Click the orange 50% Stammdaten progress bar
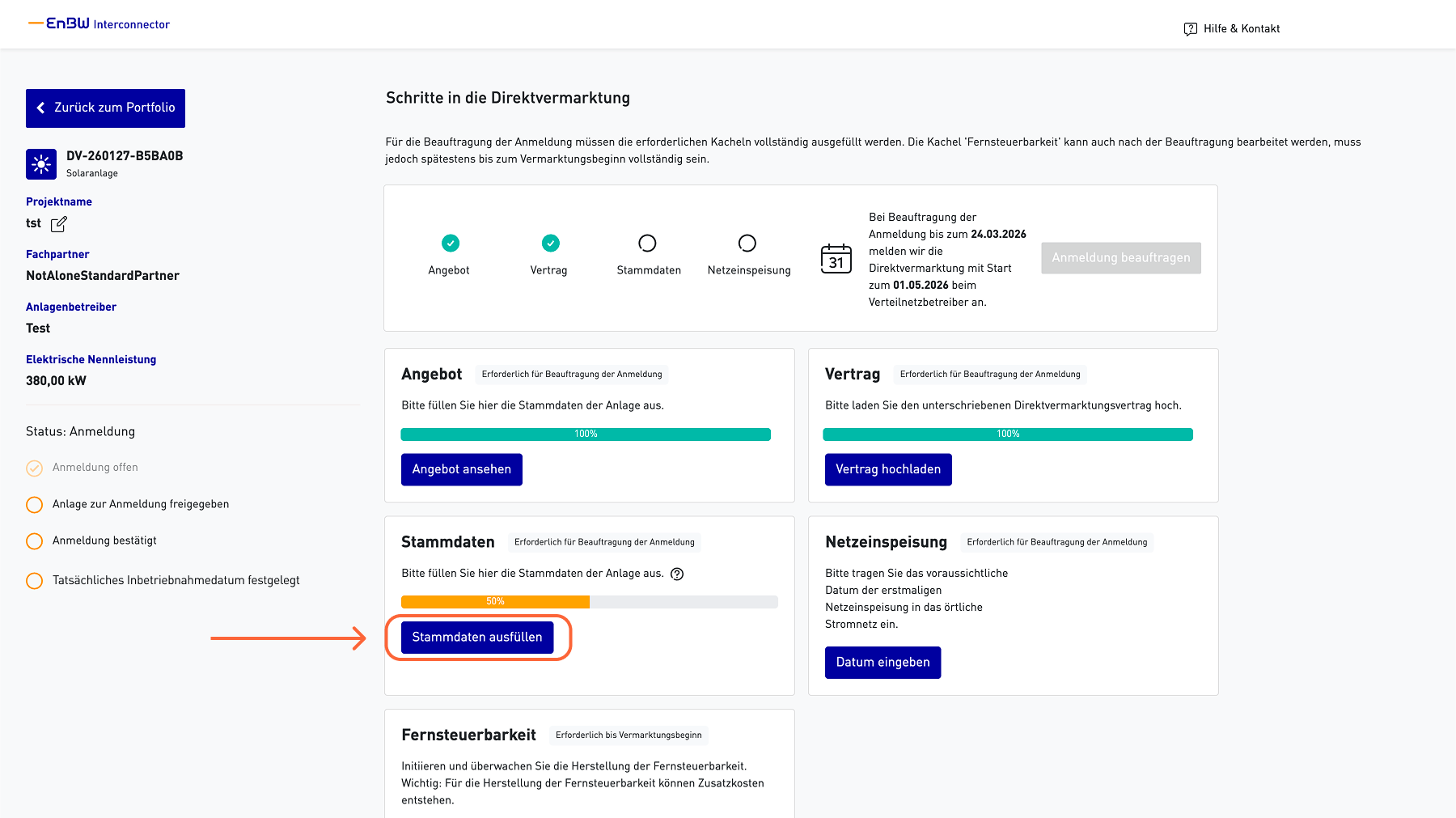The height and width of the screenshot is (818, 1456). coord(495,602)
